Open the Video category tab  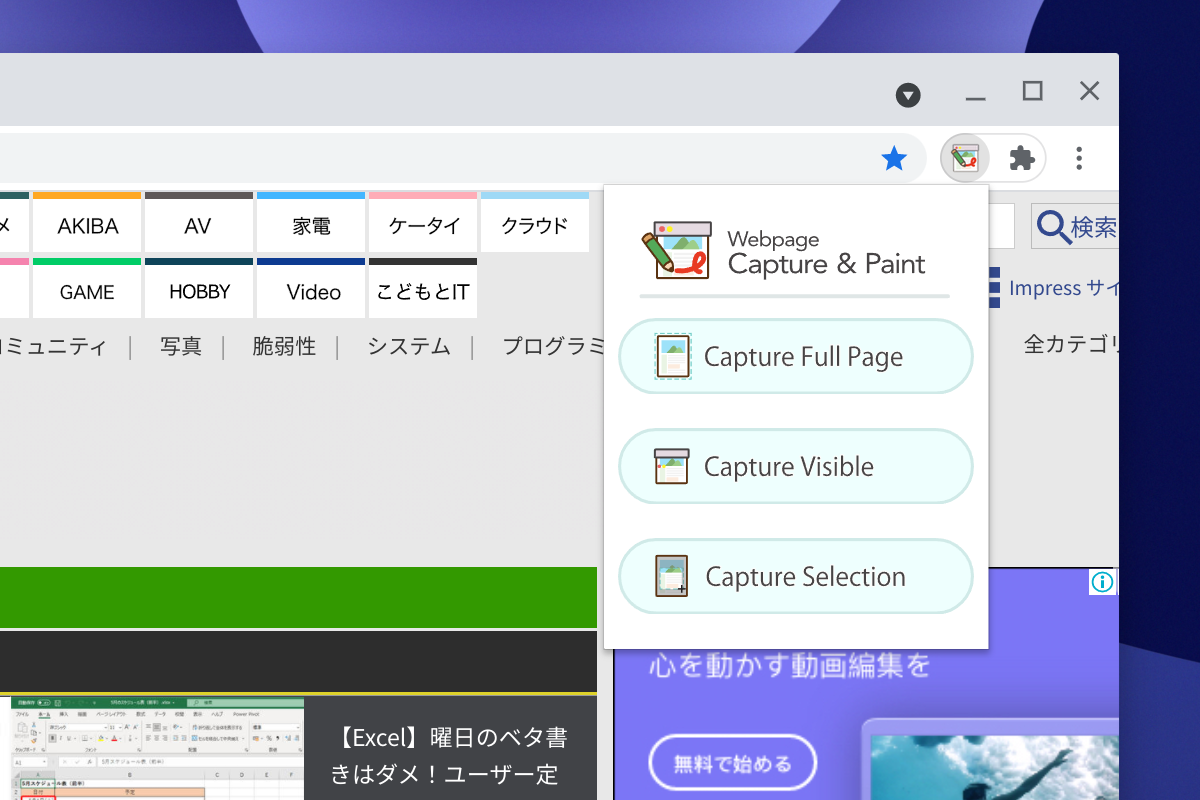pos(311,291)
